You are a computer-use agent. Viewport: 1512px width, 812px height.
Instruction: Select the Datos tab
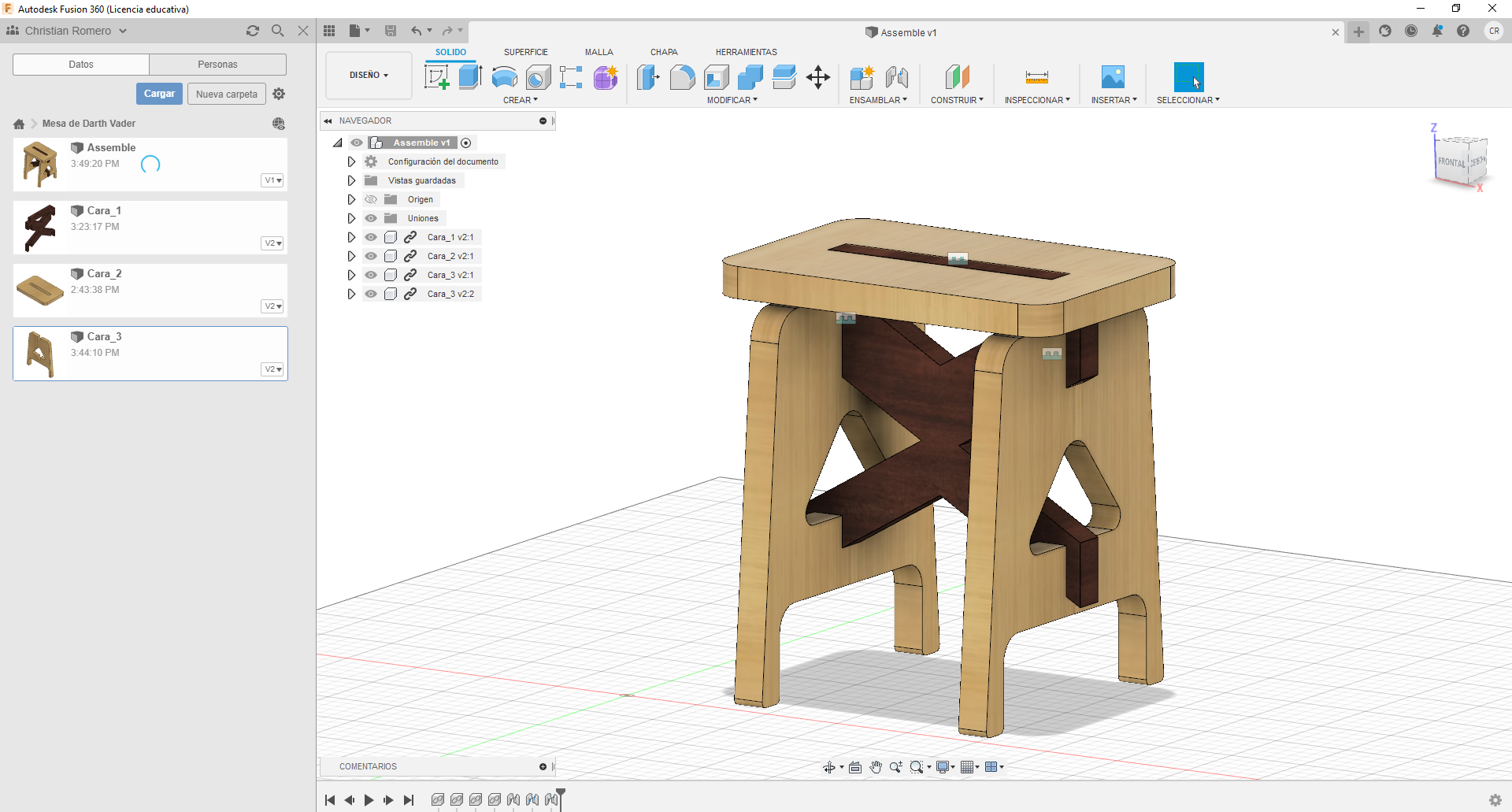point(81,65)
